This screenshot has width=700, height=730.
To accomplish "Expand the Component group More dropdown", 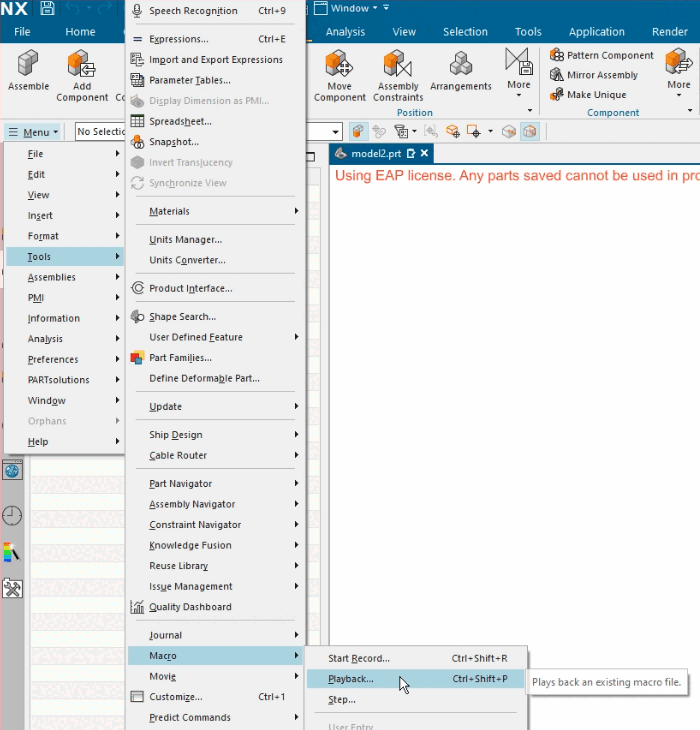I will pos(679,71).
